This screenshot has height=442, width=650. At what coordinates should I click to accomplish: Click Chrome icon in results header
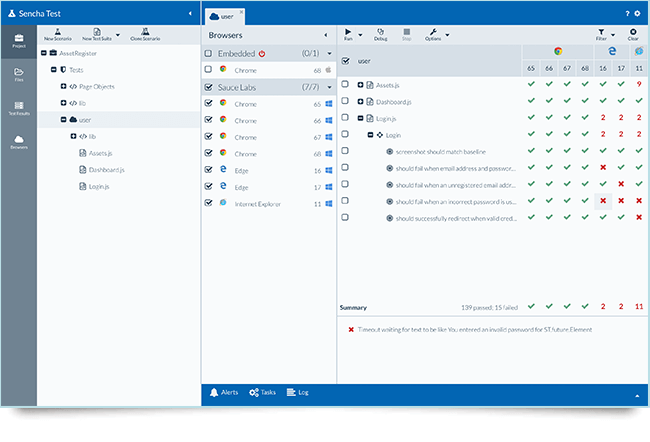point(558,51)
